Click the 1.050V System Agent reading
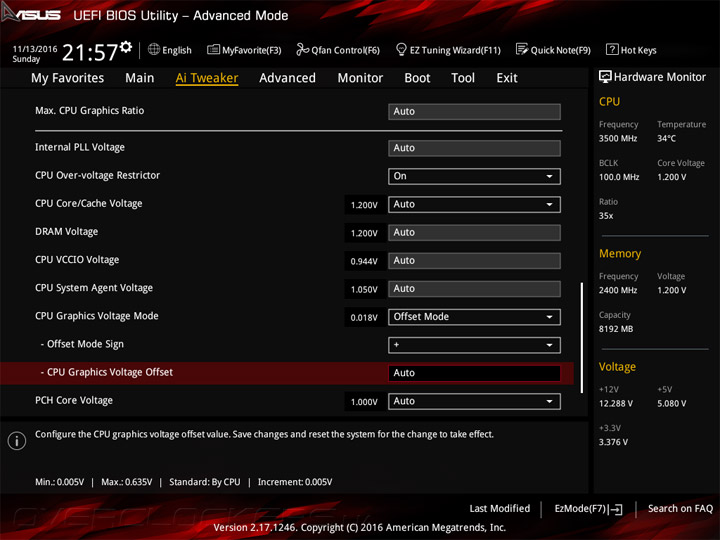Image resolution: width=720 pixels, height=540 pixels. coord(364,289)
